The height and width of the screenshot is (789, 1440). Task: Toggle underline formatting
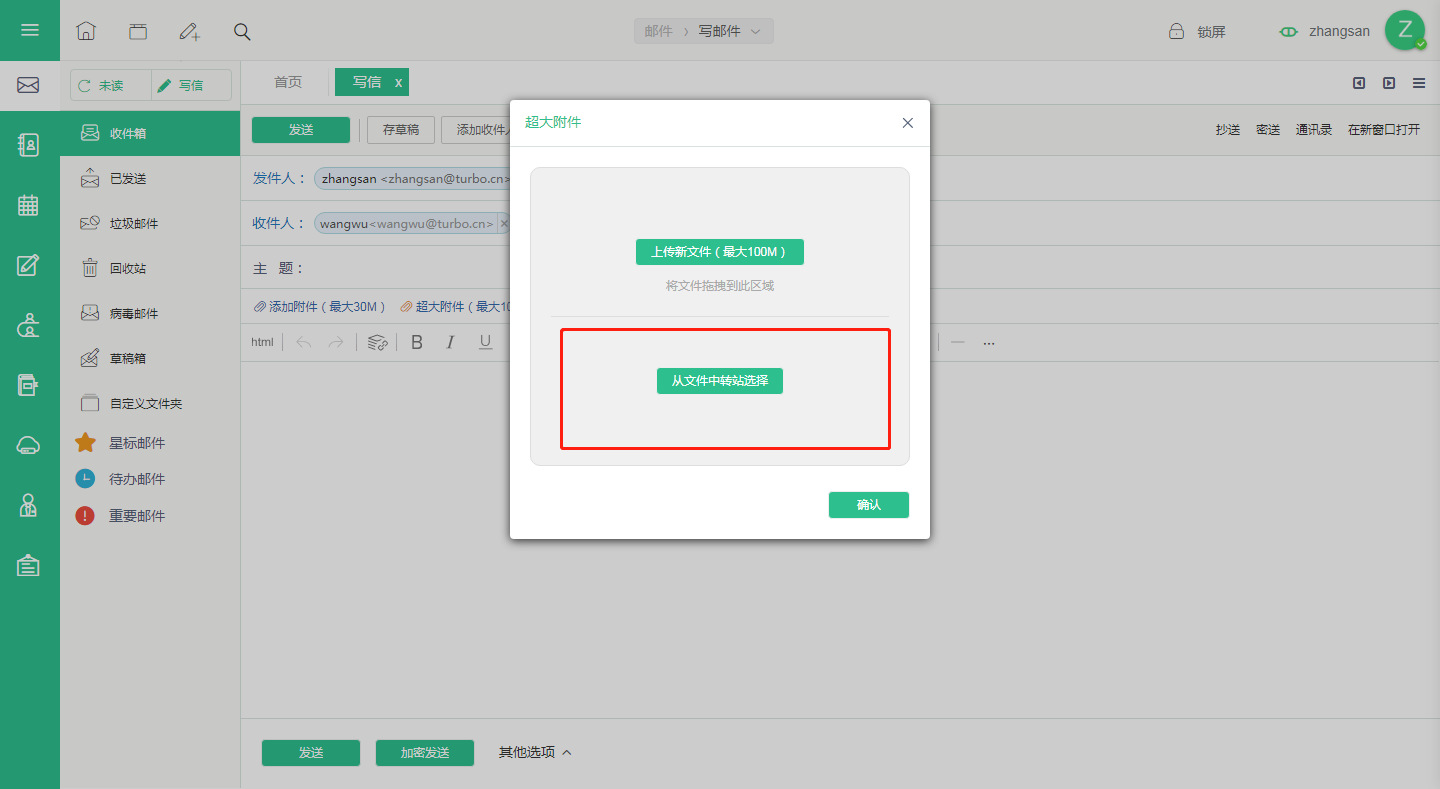(485, 342)
